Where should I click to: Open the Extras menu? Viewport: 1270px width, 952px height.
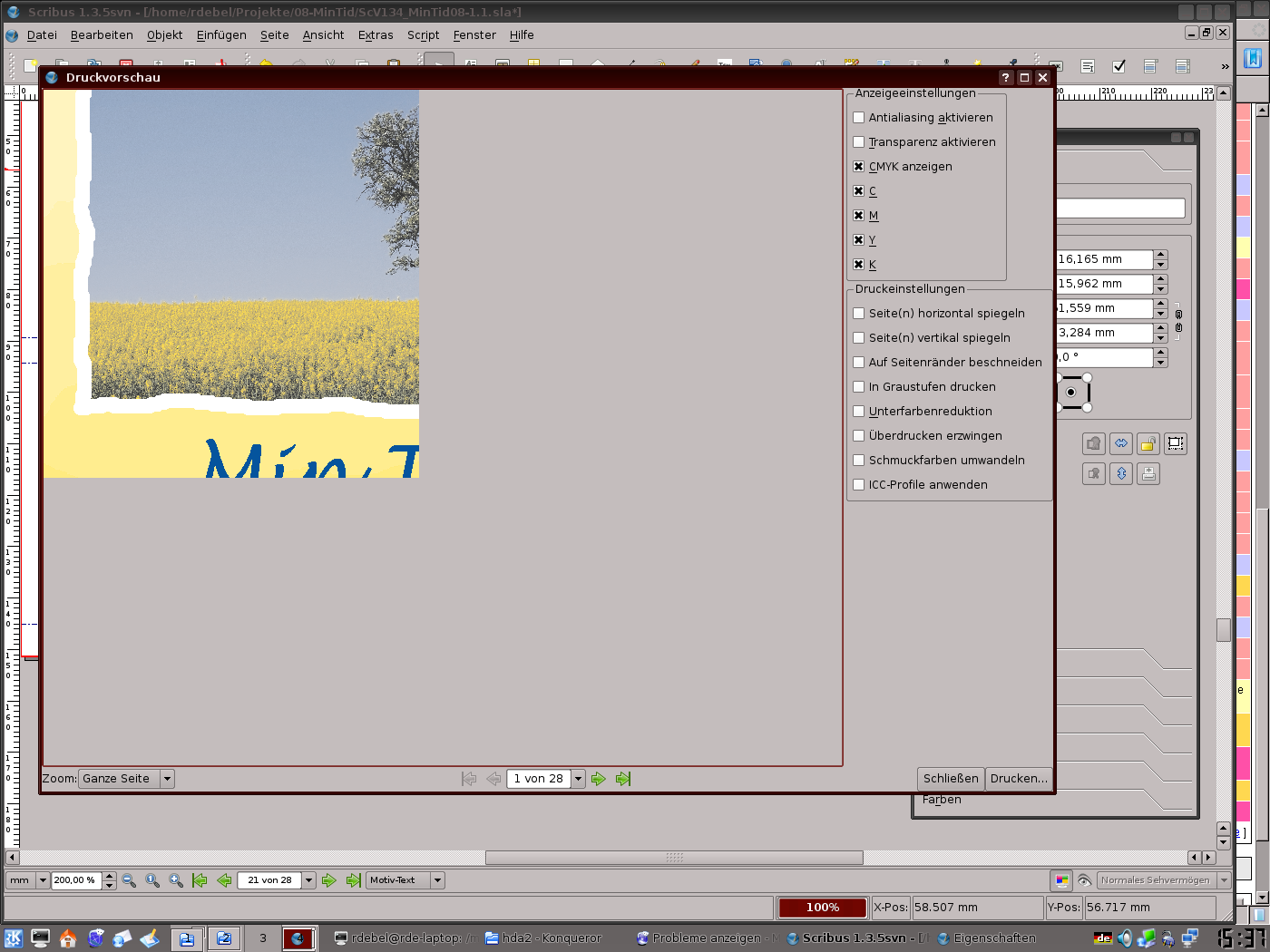click(x=376, y=35)
